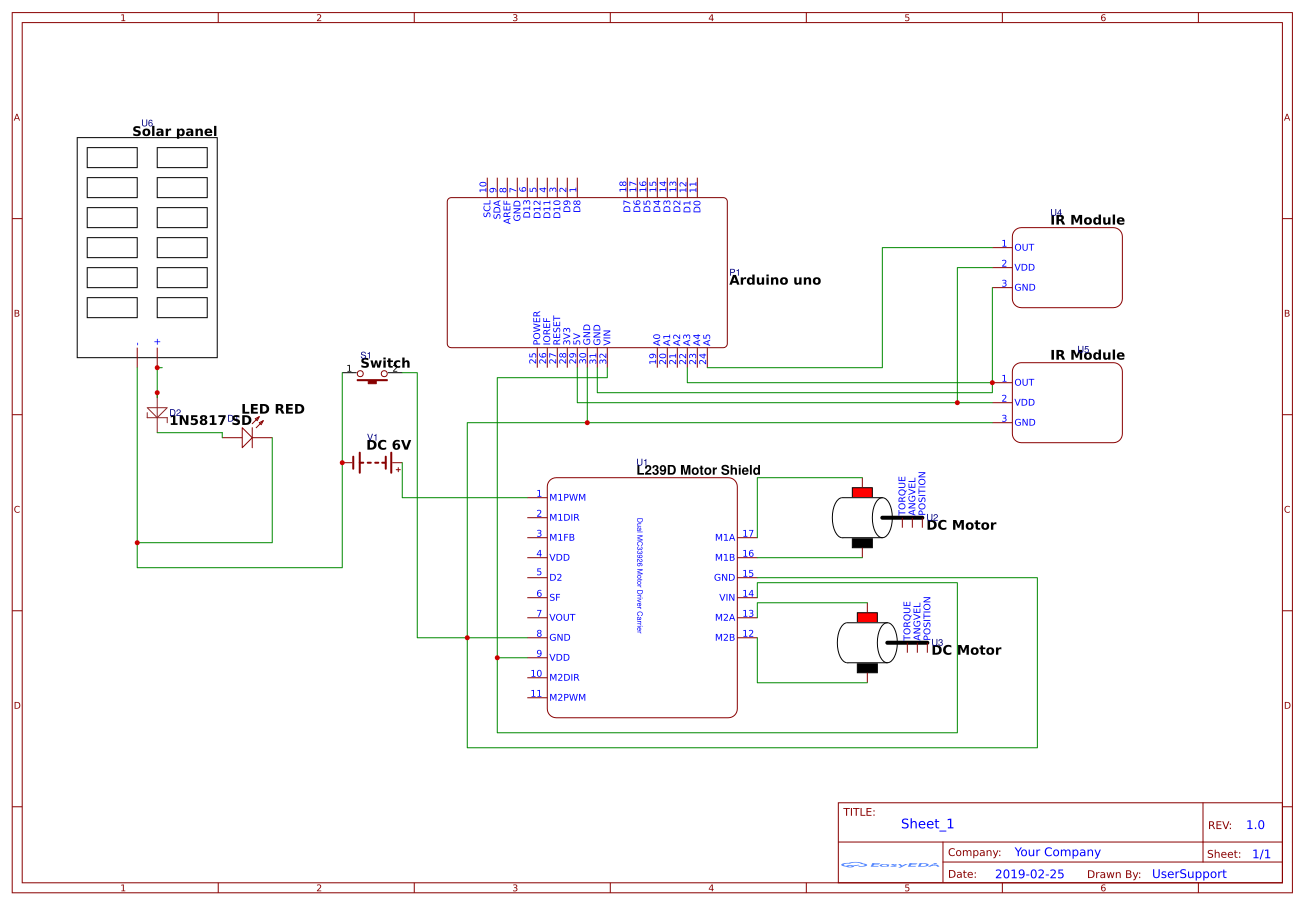Click the UserSupport drawn-by value

1189,873
